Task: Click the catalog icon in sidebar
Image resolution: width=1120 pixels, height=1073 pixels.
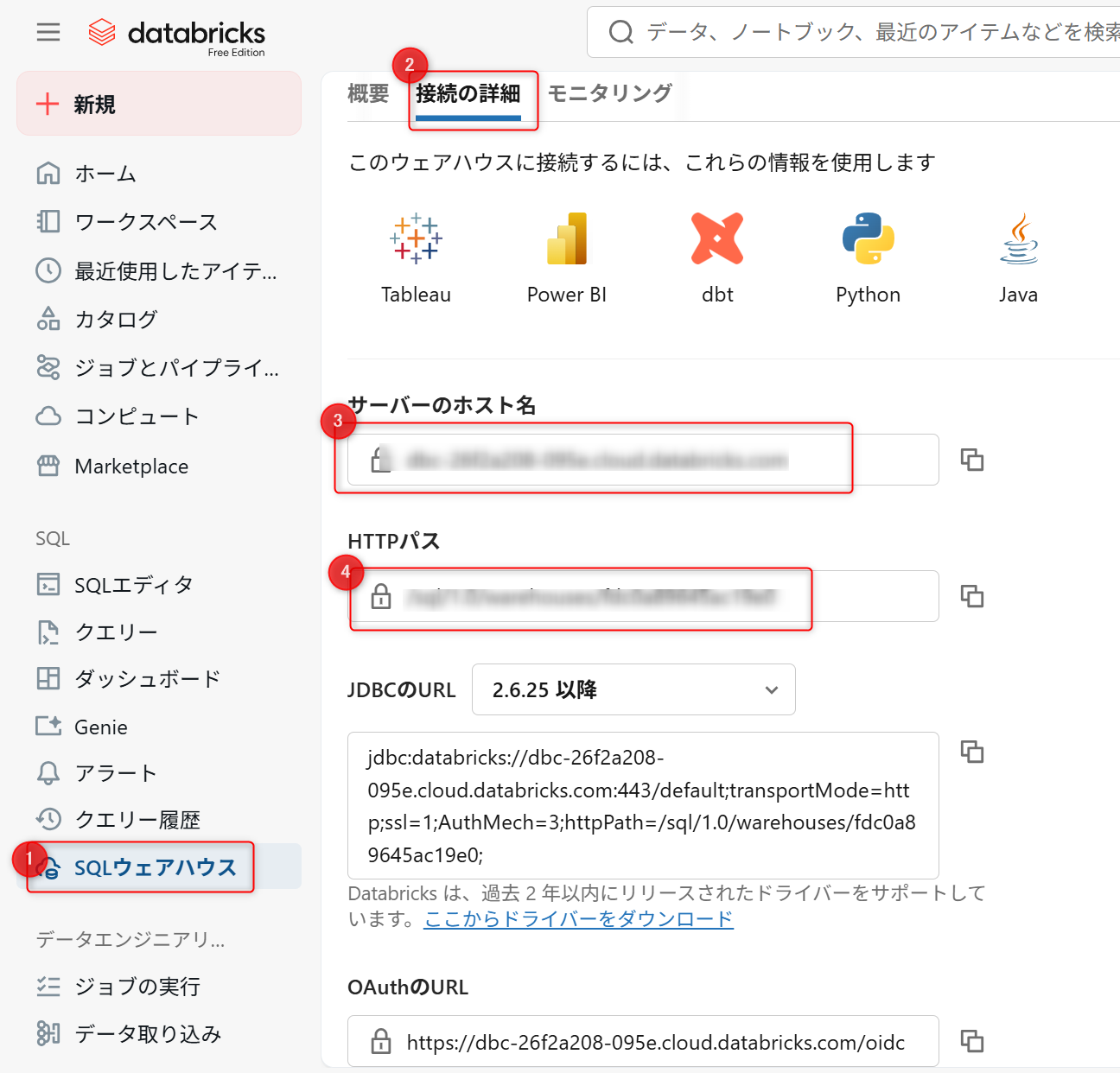Action: 48,319
